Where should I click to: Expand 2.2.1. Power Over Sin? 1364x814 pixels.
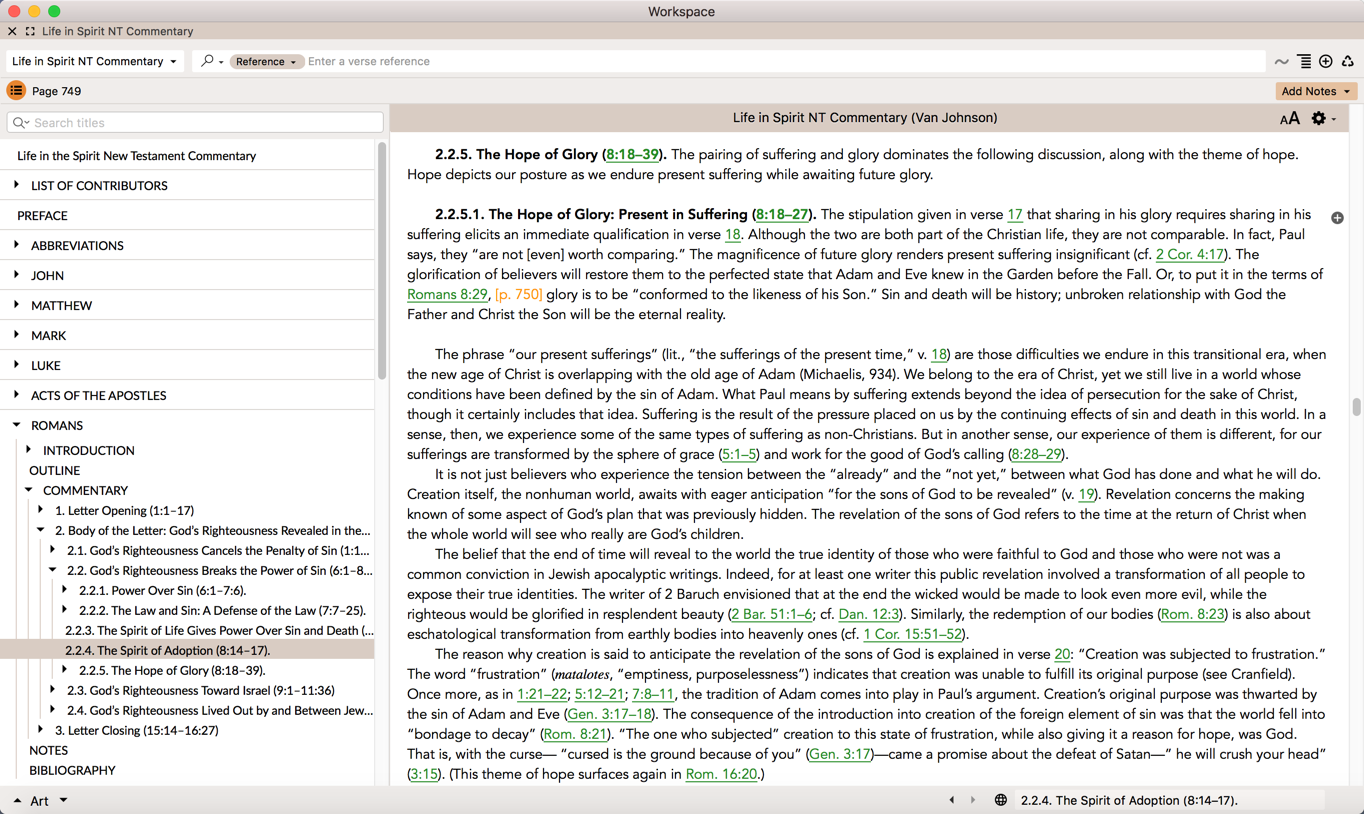point(64,590)
